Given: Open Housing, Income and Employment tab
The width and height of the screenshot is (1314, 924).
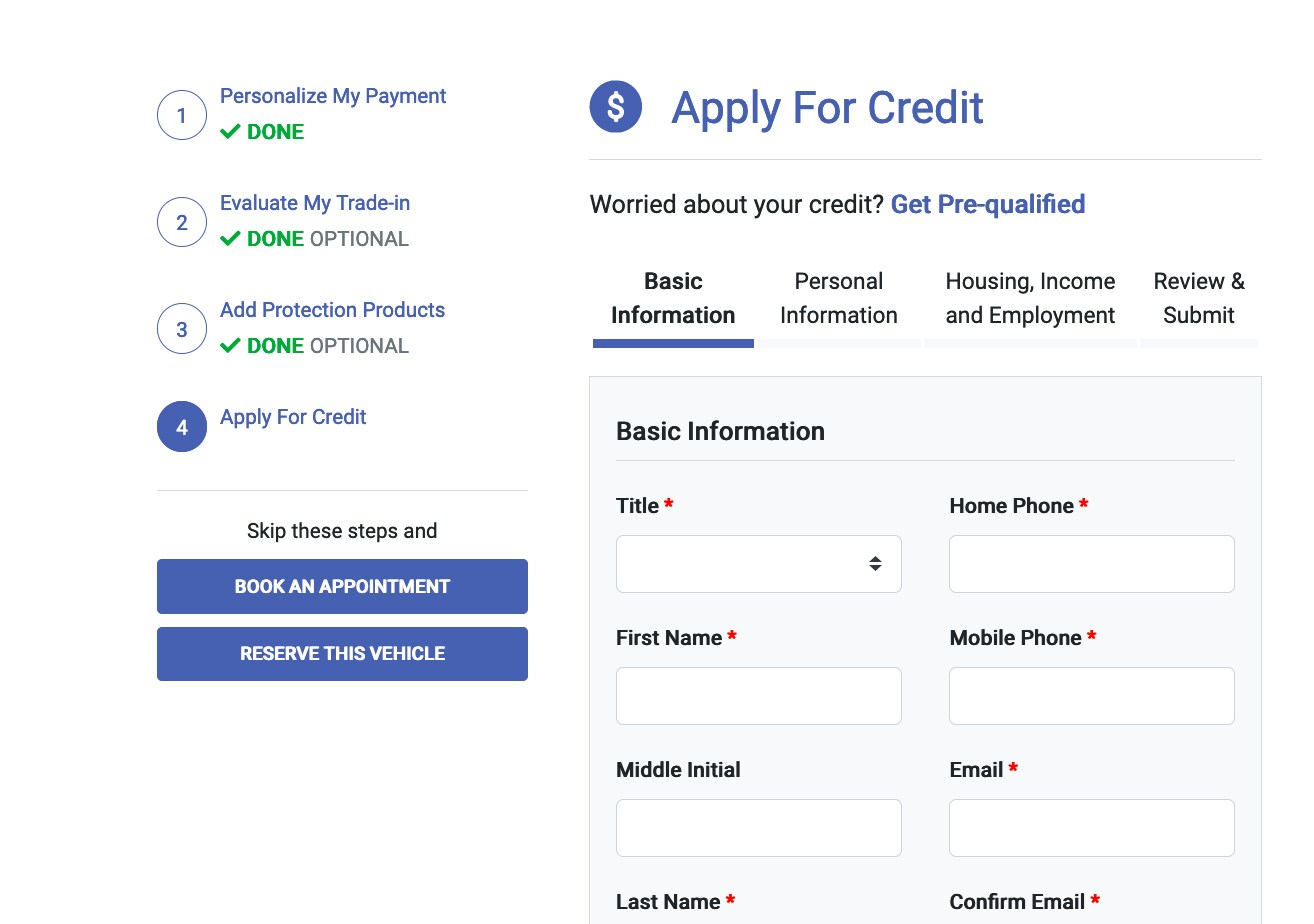Looking at the screenshot, I should click(1030, 298).
